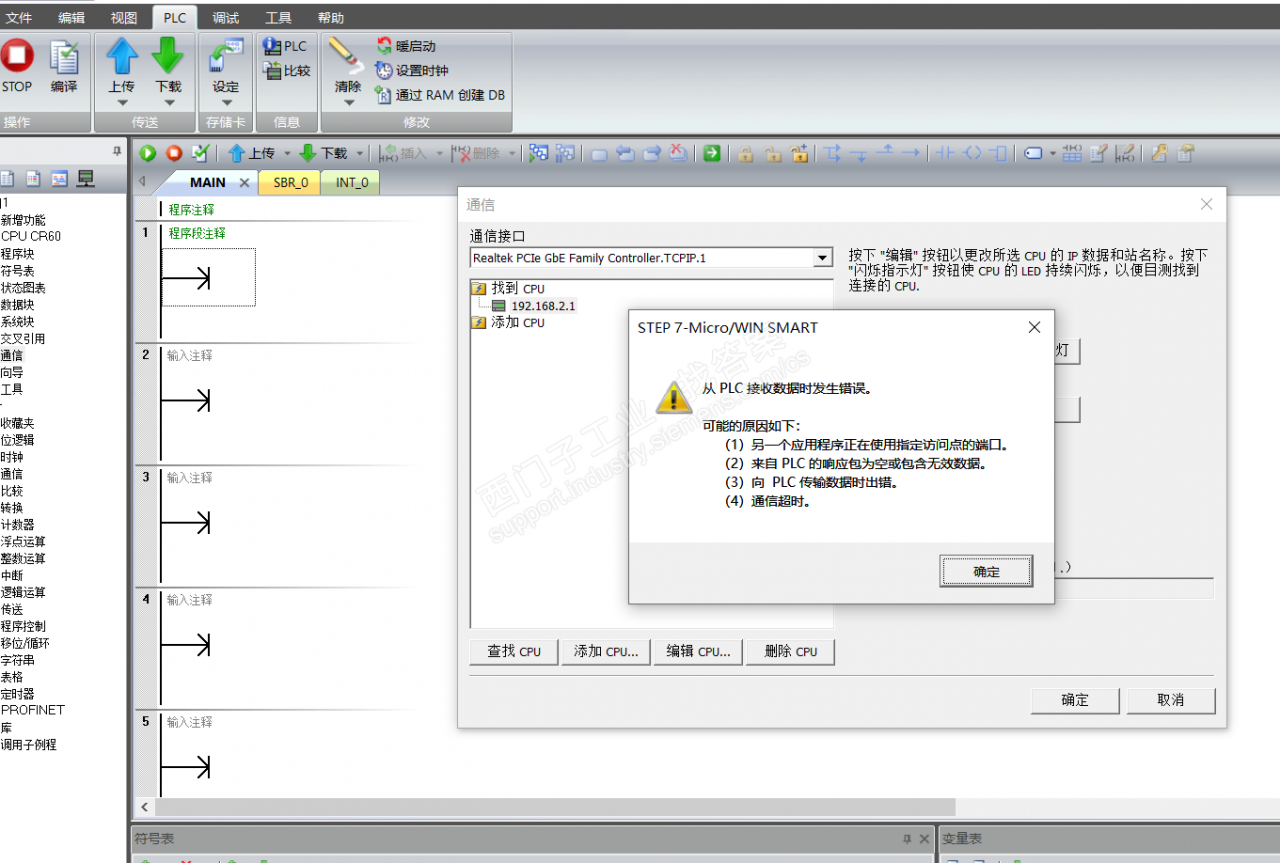Select 定时器 in instruction tree
The height and width of the screenshot is (863, 1280).
(x=17, y=693)
